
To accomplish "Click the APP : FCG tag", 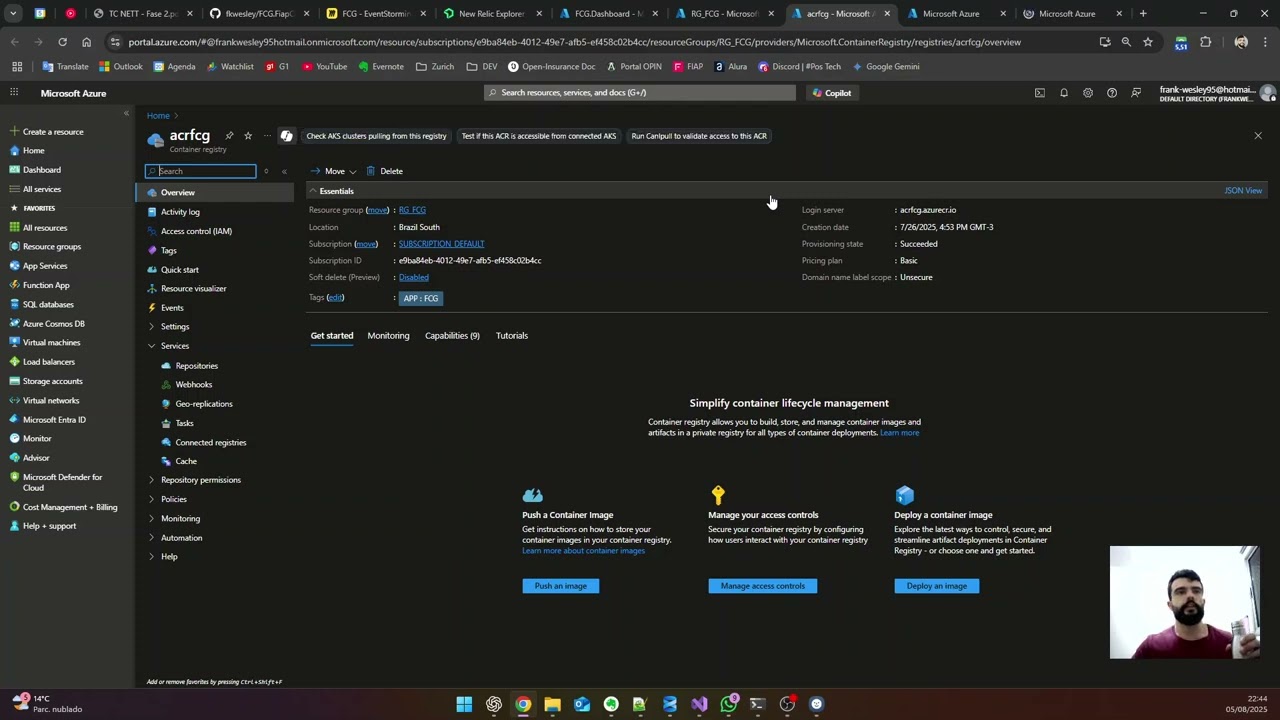I will point(420,298).
